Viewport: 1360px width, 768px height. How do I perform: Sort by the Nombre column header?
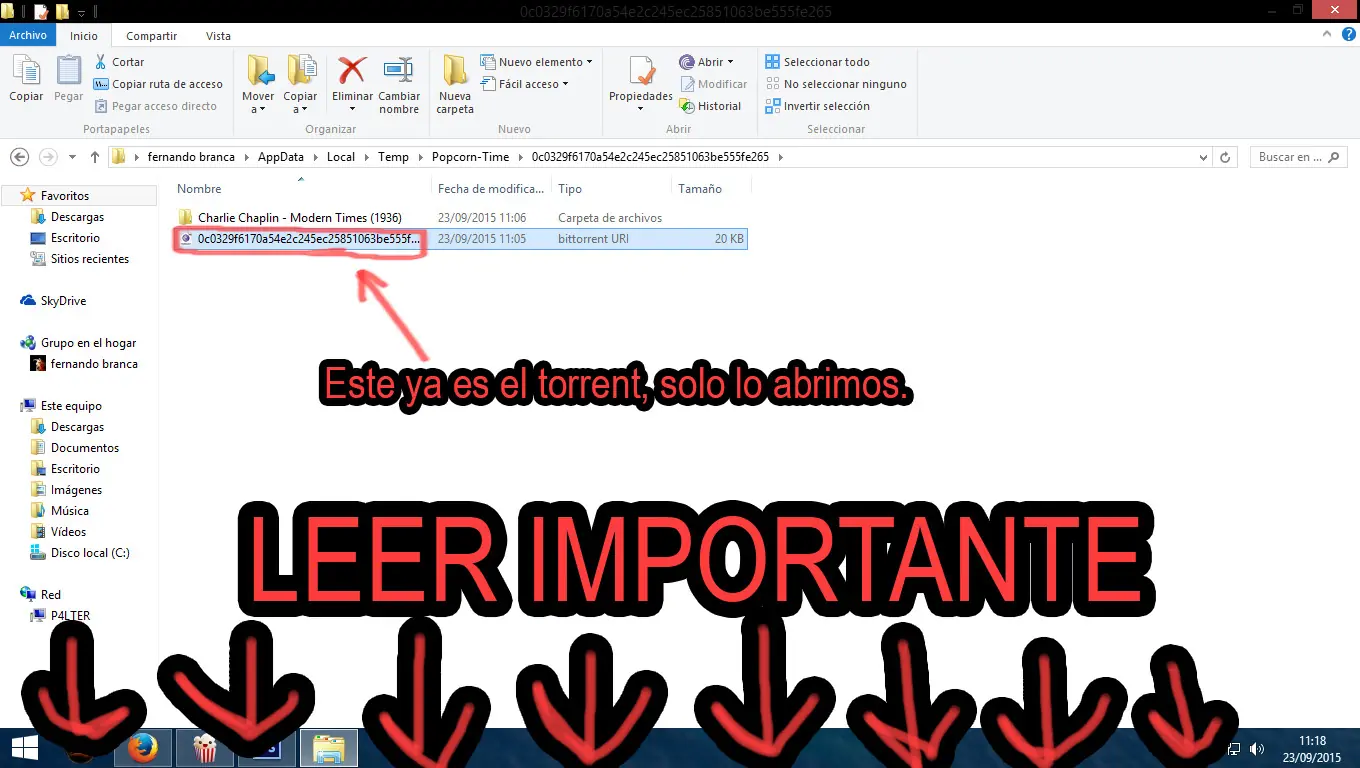click(x=301, y=188)
